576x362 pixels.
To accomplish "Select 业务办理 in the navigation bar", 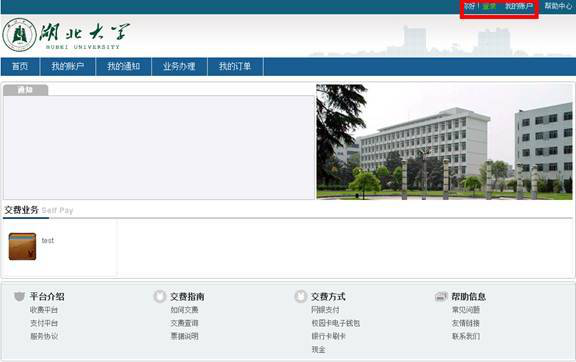I will tap(179, 67).
